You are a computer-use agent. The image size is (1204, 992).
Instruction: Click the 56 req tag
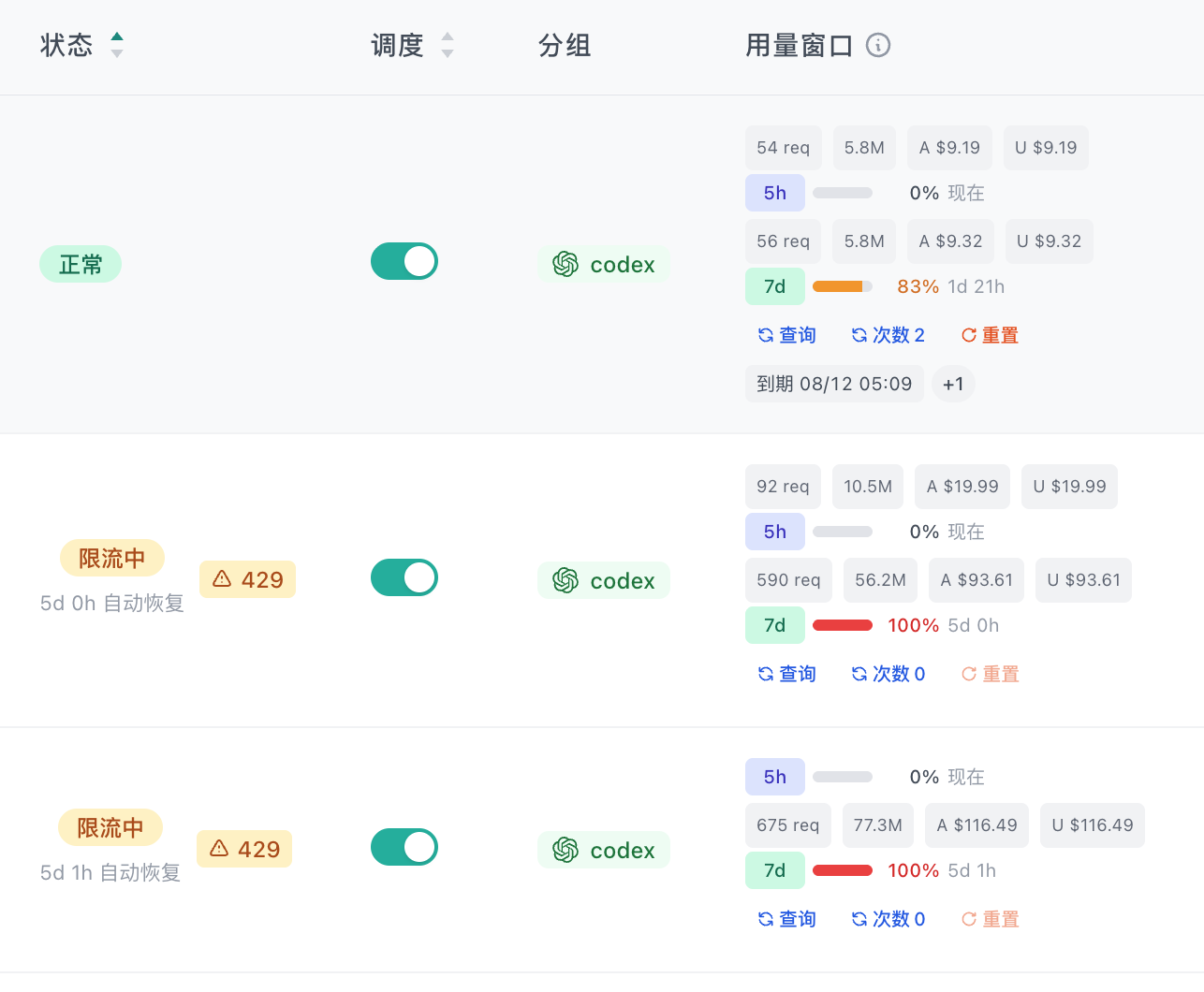click(x=784, y=241)
